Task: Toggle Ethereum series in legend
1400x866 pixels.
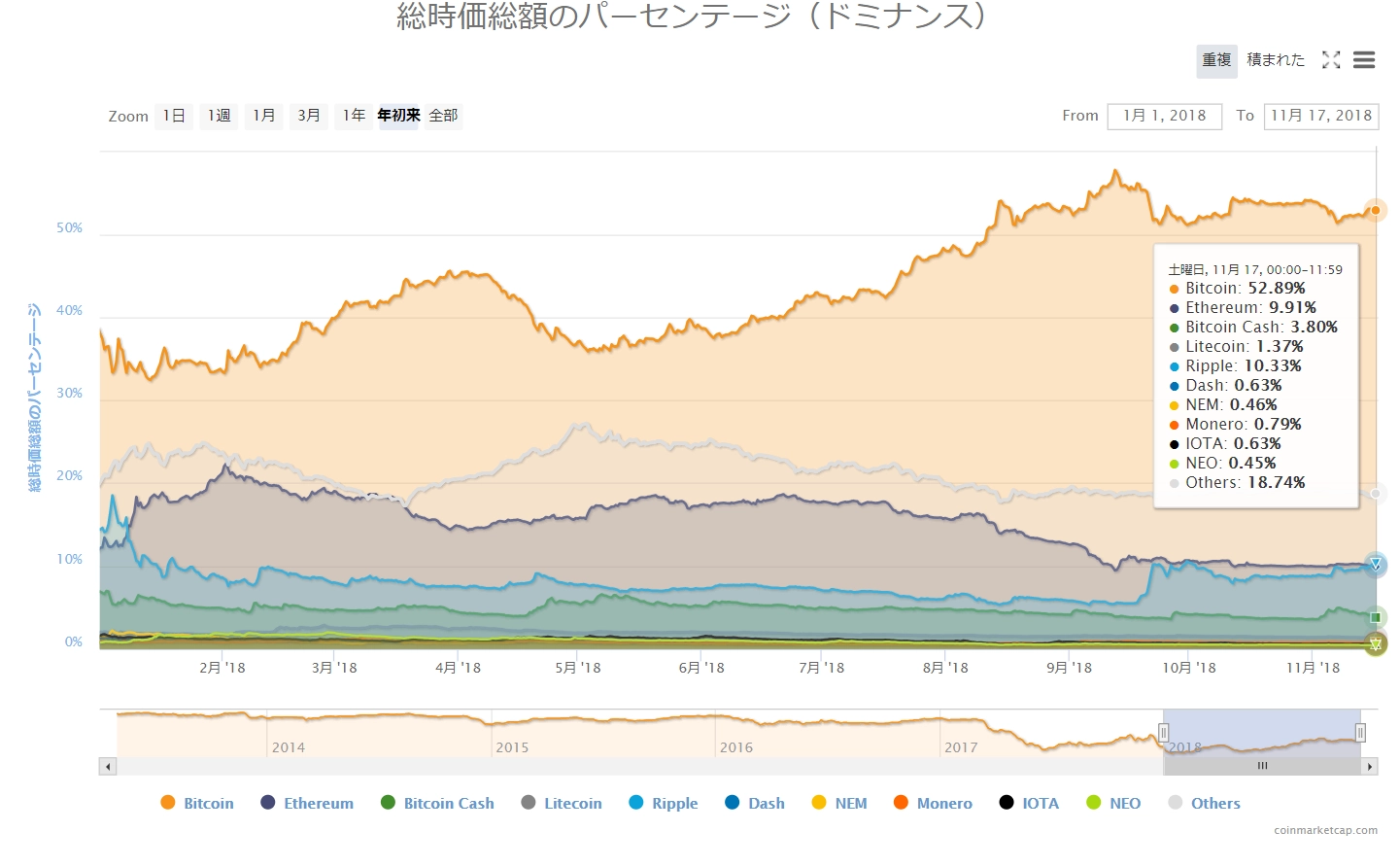Action: pos(308,803)
